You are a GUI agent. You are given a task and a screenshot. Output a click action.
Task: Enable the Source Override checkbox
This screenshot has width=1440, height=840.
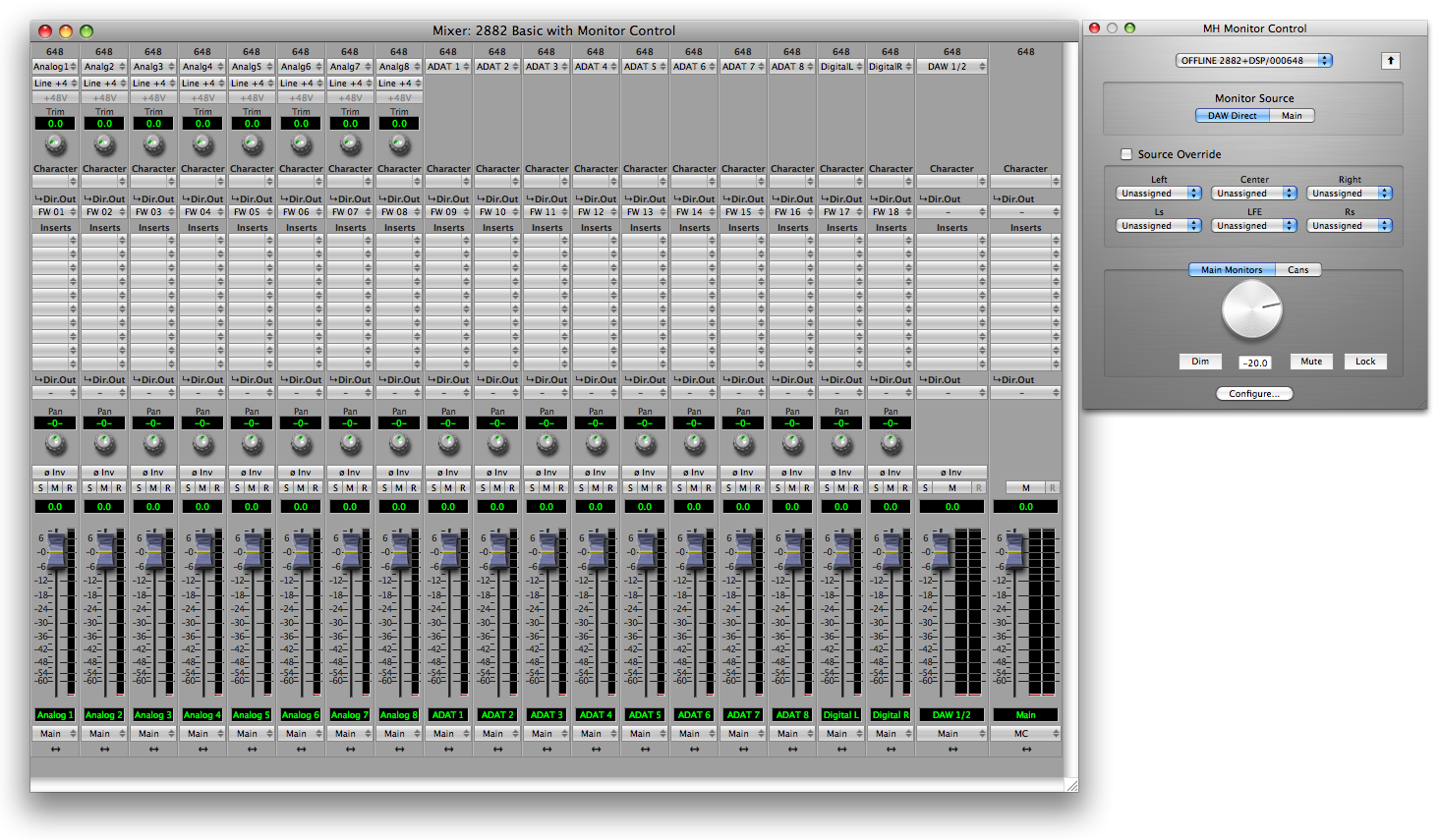pyautogui.click(x=1126, y=154)
